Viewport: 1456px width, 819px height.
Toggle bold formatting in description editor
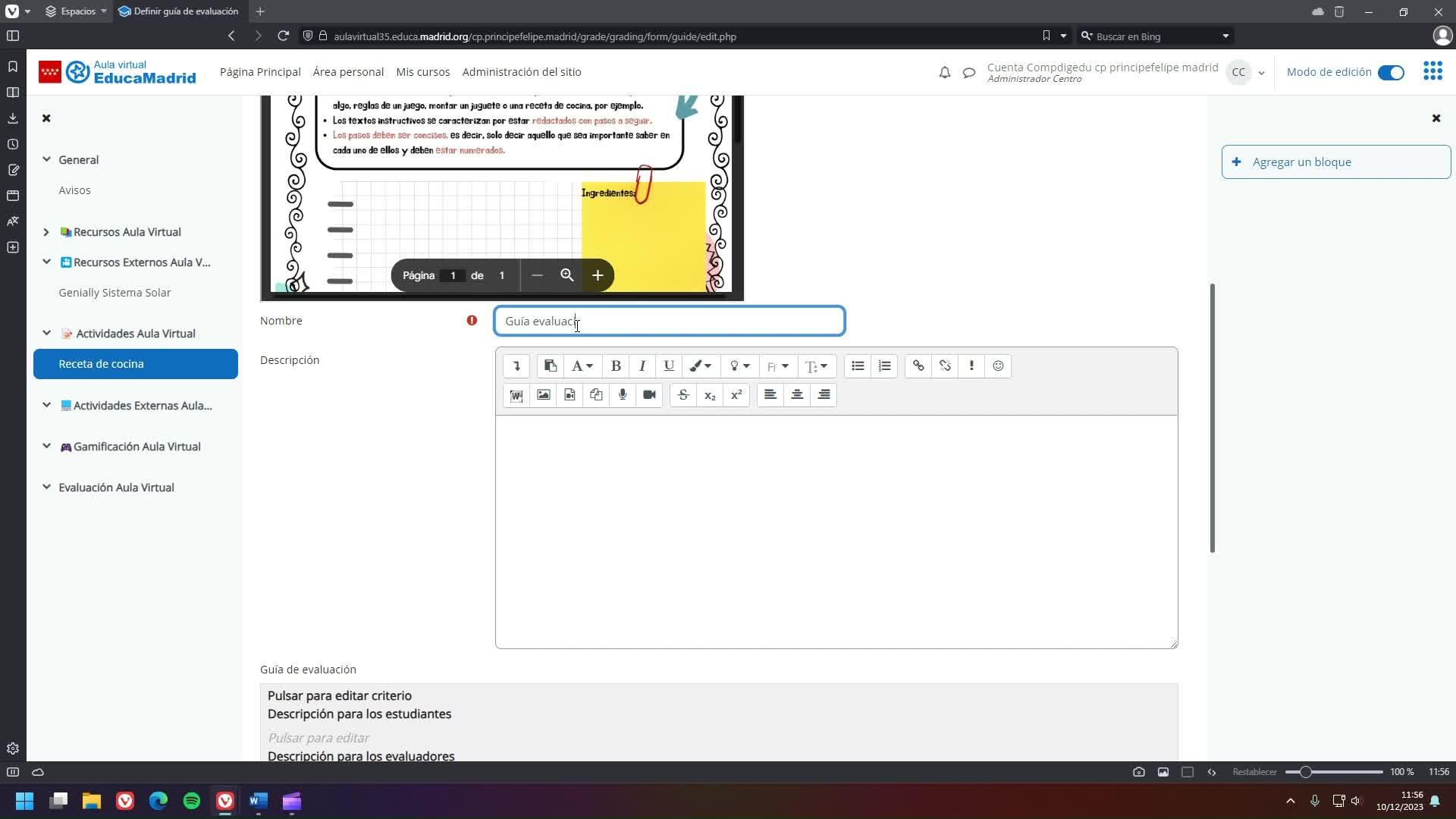[616, 366]
